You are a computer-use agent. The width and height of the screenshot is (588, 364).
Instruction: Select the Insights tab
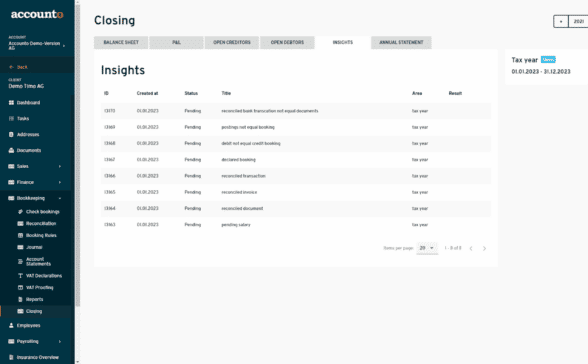(343, 42)
